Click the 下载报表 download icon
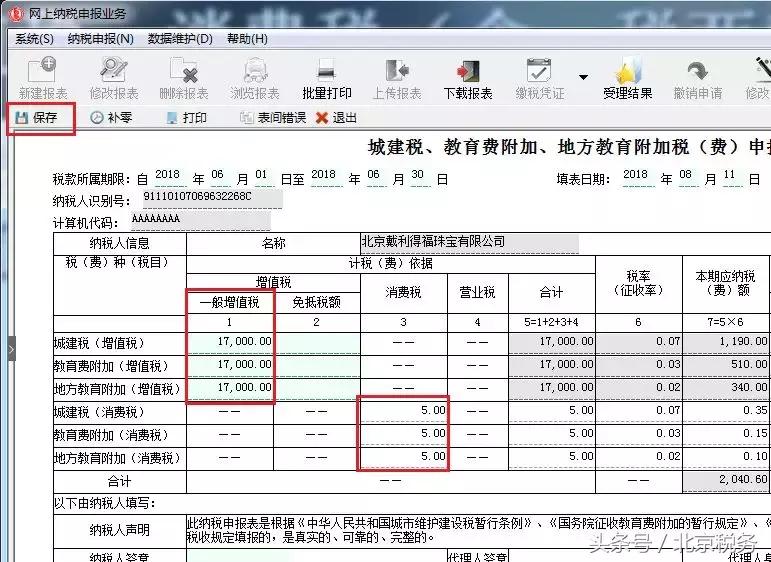The height and width of the screenshot is (562, 771). coord(468,79)
